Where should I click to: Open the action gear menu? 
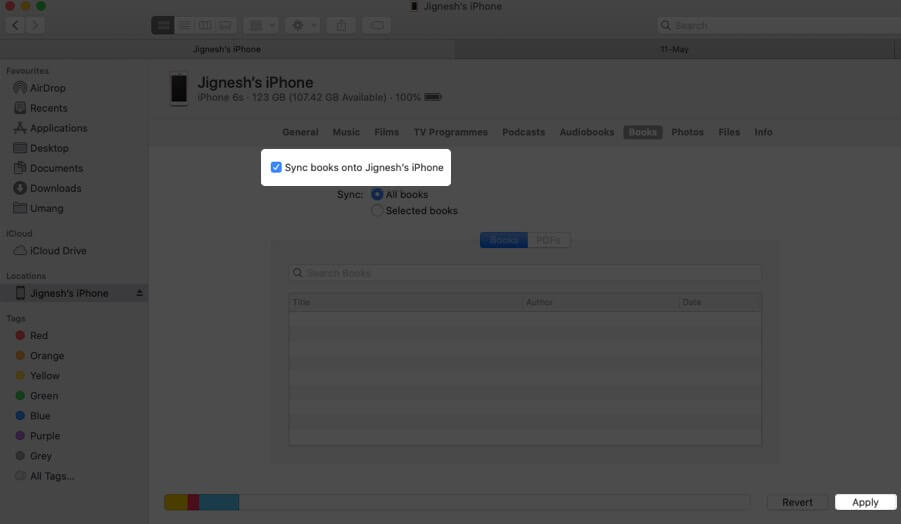[303, 25]
